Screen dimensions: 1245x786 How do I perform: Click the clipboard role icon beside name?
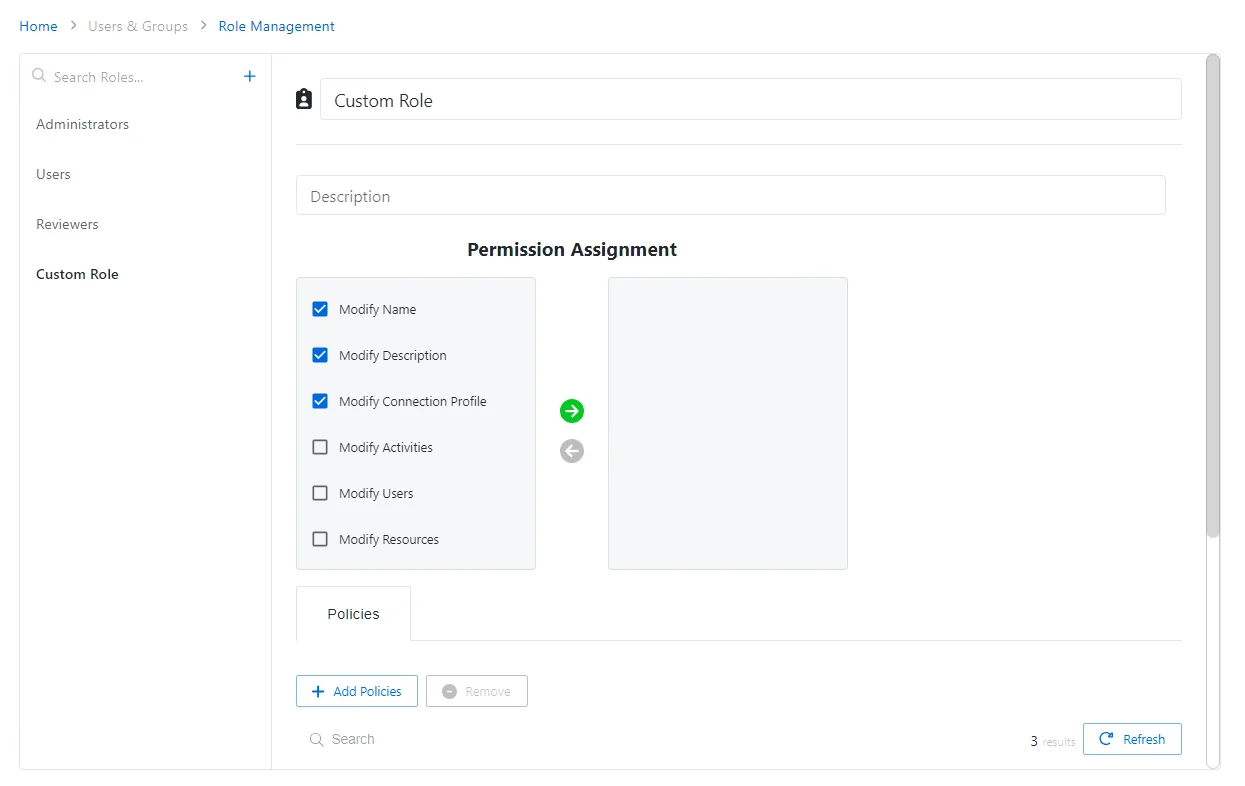pos(304,99)
